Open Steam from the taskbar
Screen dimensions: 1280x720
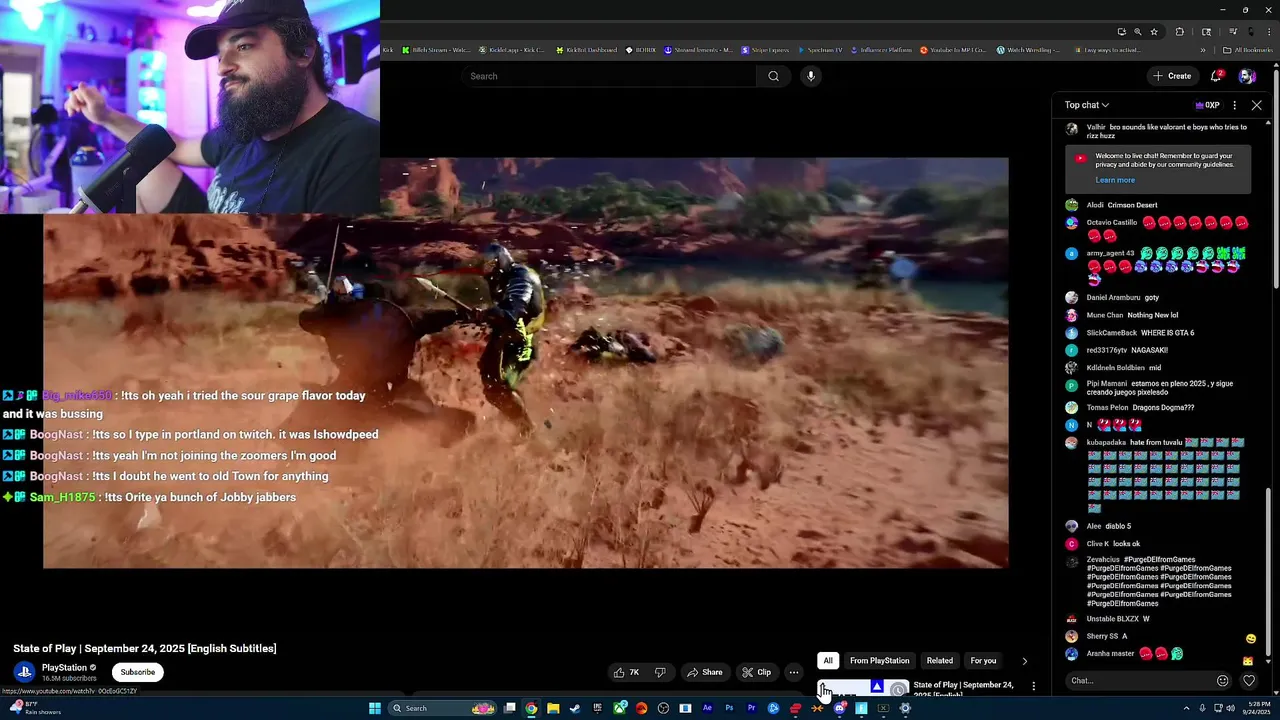575,708
